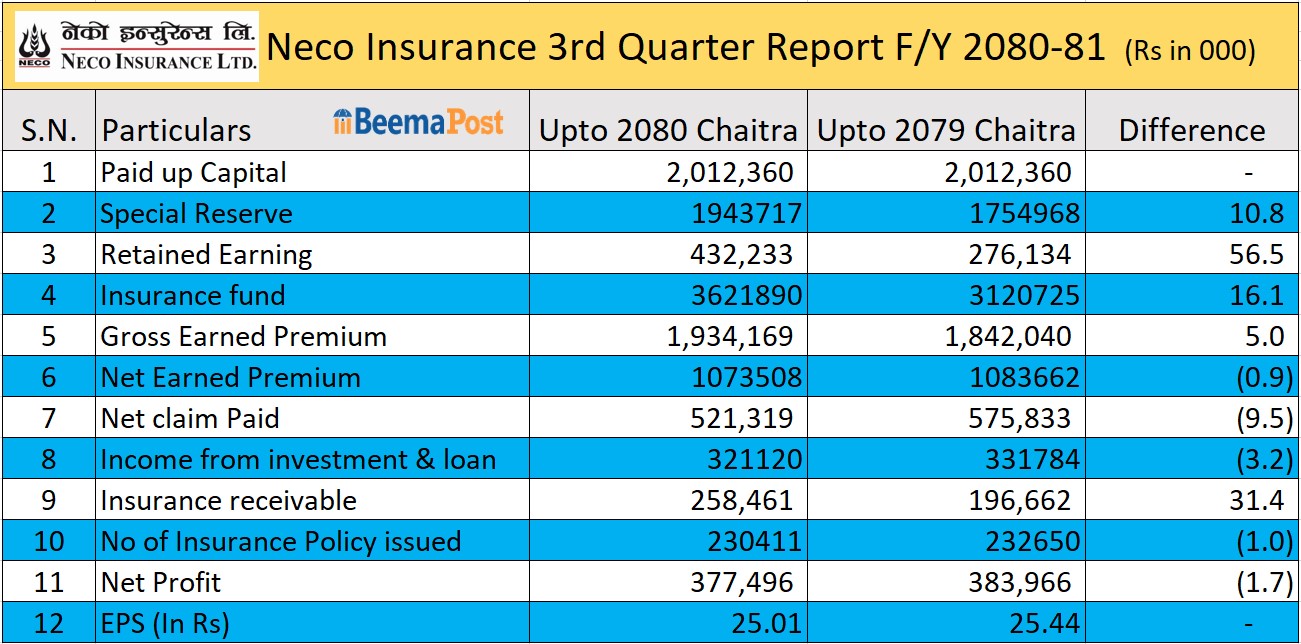1301x644 pixels.
Task: Click Net Earned Premium value 1083662
Action: 1012,377
